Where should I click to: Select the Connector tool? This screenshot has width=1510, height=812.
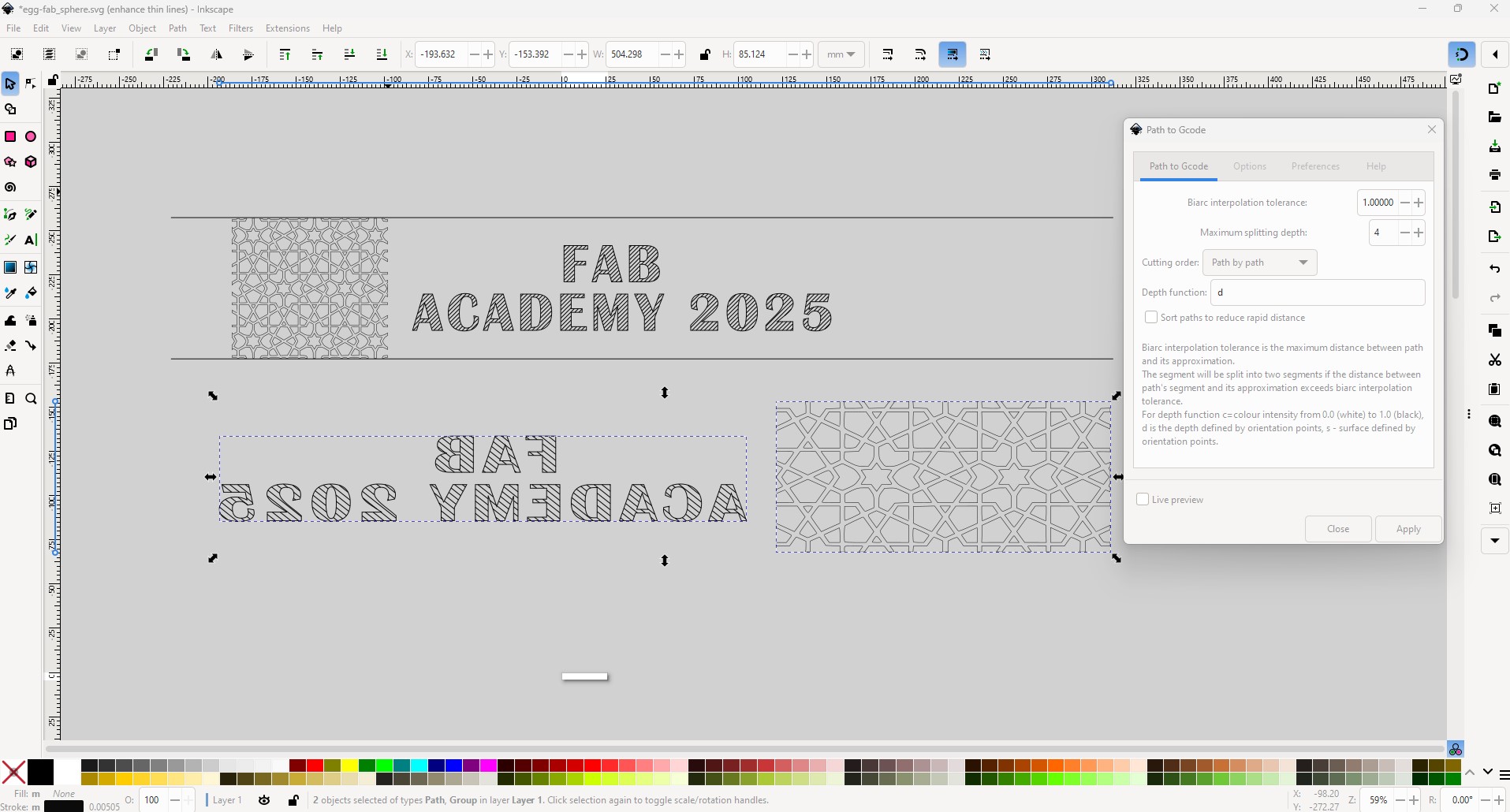(x=31, y=345)
